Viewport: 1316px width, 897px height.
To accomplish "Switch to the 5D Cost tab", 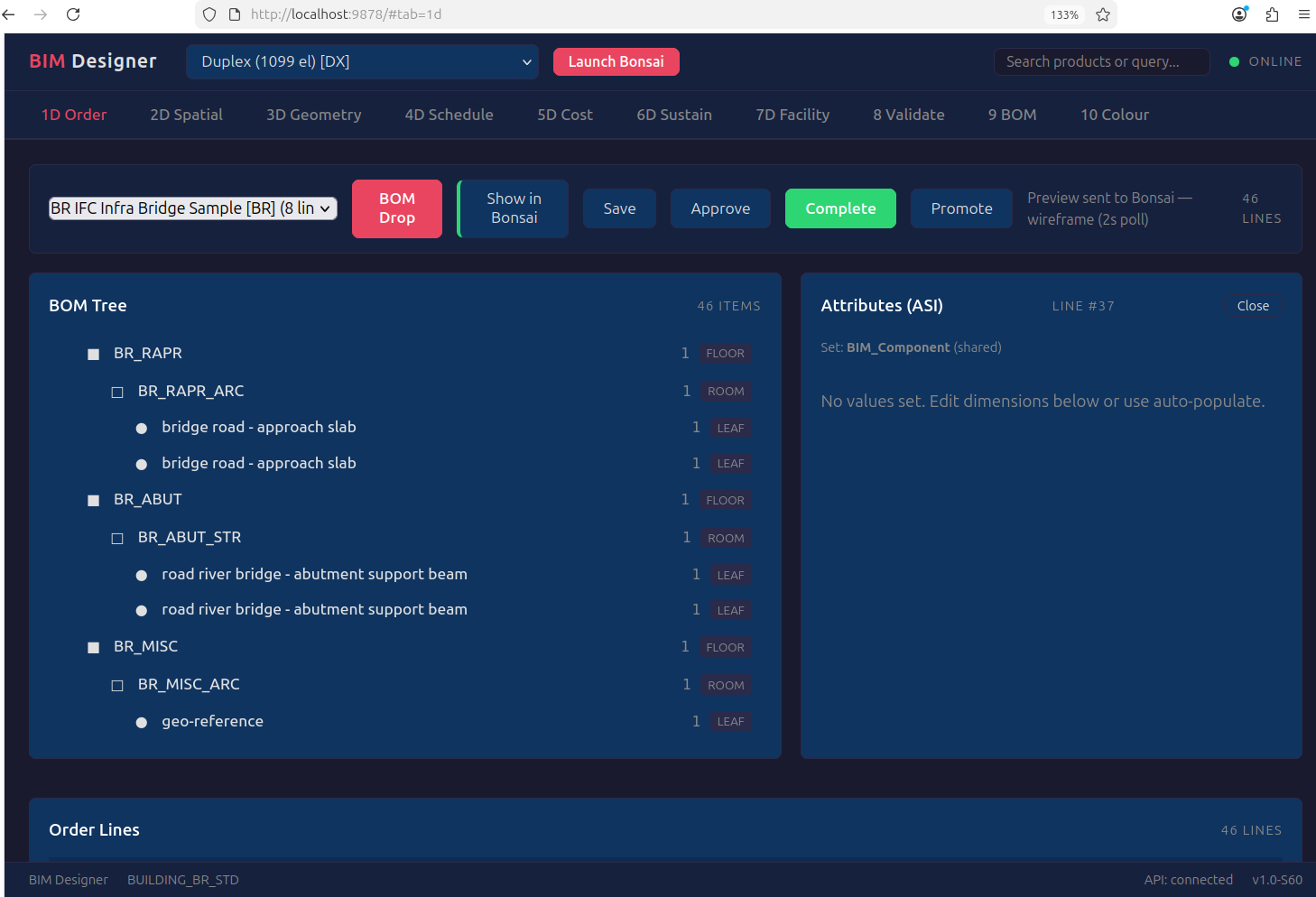I will (564, 115).
